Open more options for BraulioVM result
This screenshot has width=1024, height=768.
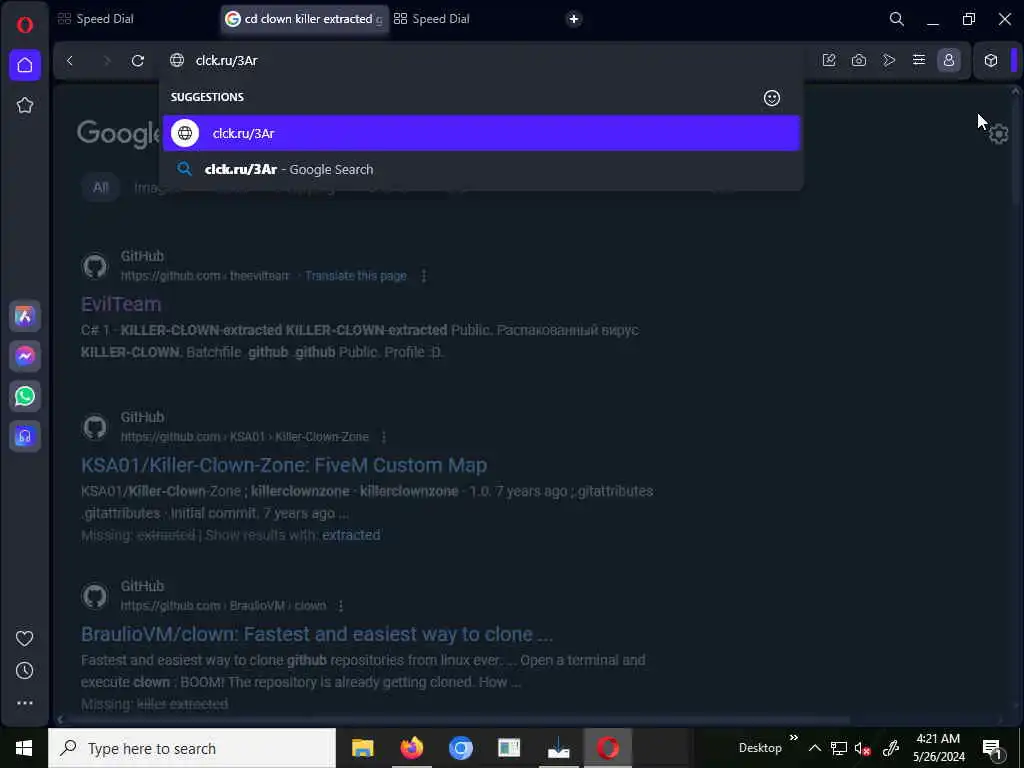(340, 606)
